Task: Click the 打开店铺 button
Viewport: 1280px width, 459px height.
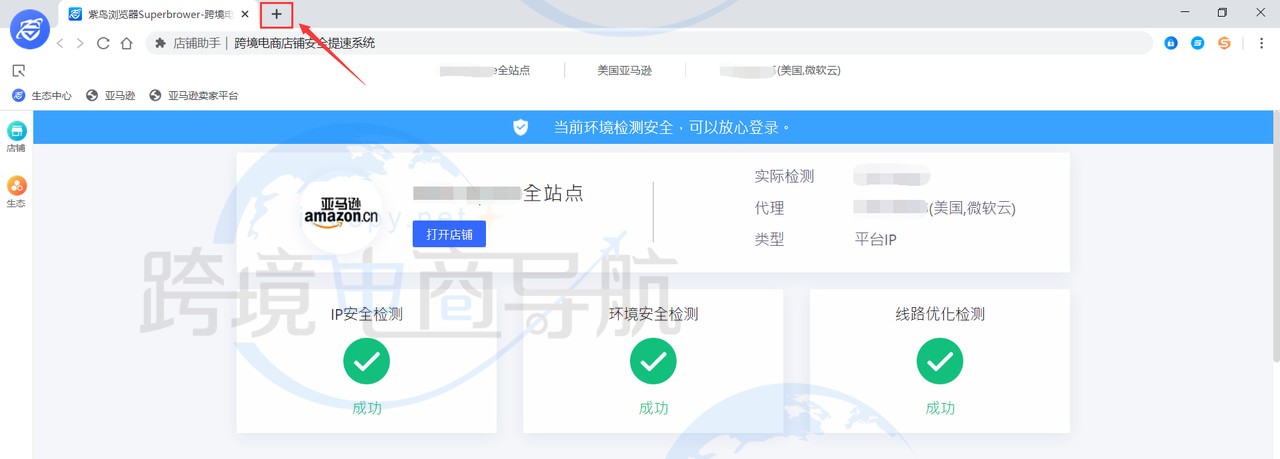Action: click(x=449, y=234)
